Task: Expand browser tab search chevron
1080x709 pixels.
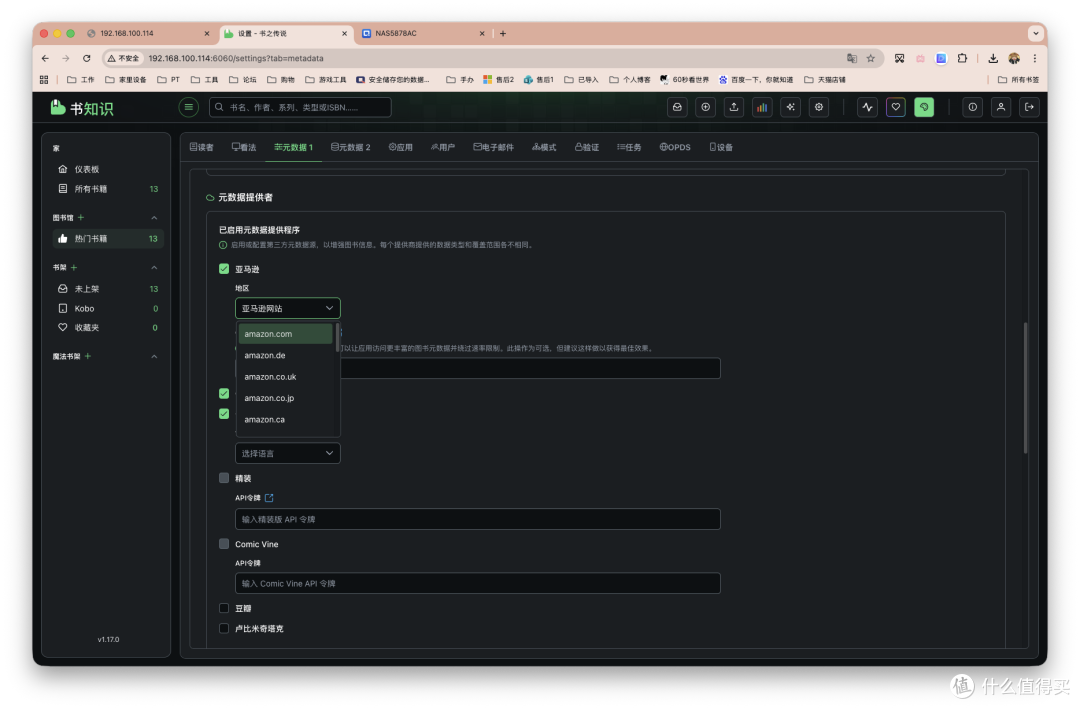Action: [x=1035, y=33]
